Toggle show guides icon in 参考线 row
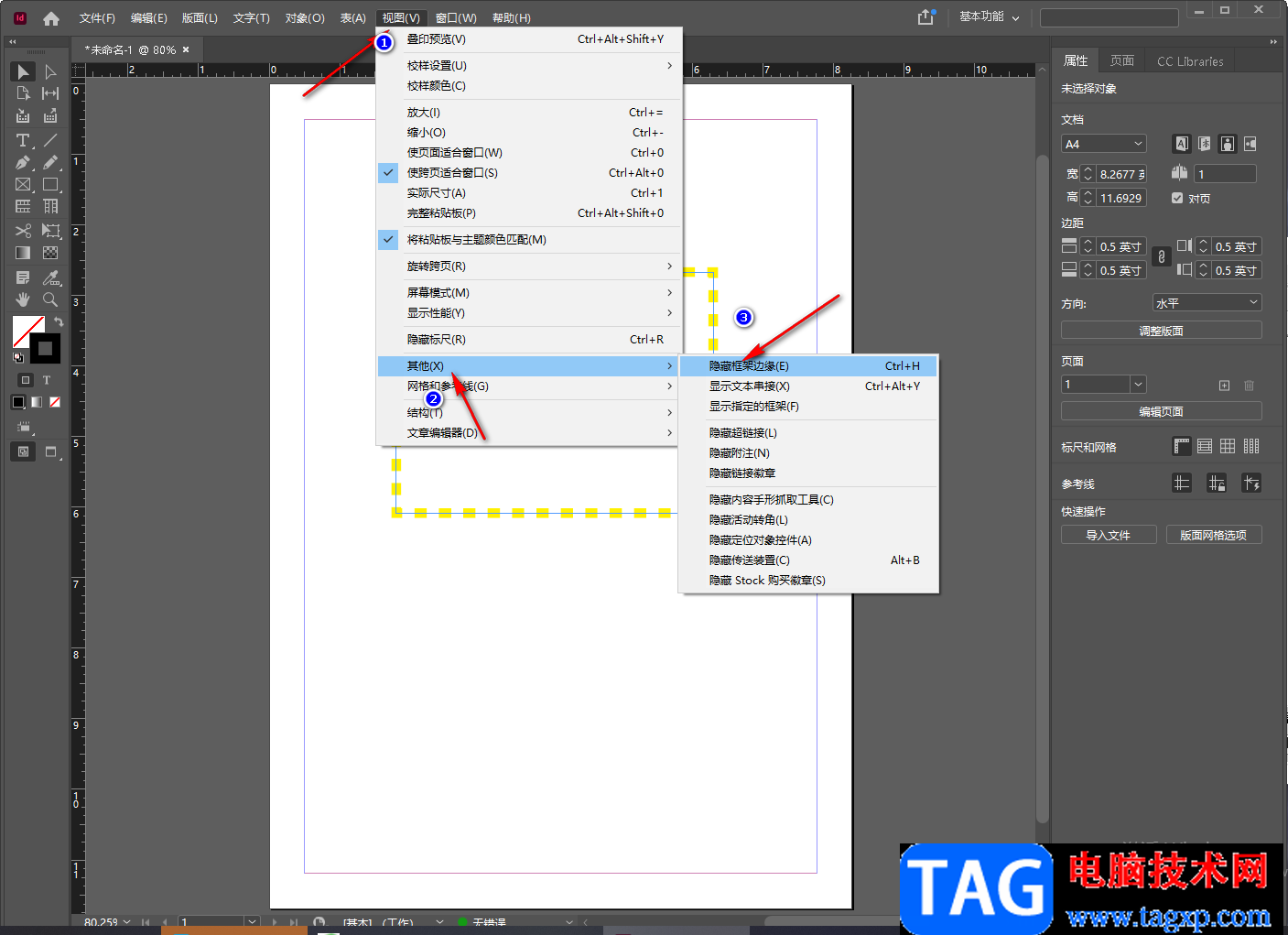 (x=1182, y=483)
